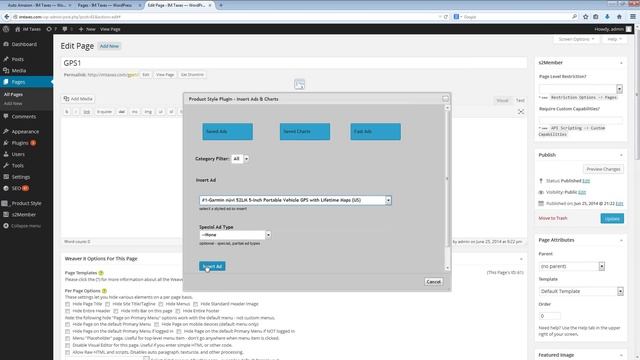Switch the editor to Visual tab

502,100
